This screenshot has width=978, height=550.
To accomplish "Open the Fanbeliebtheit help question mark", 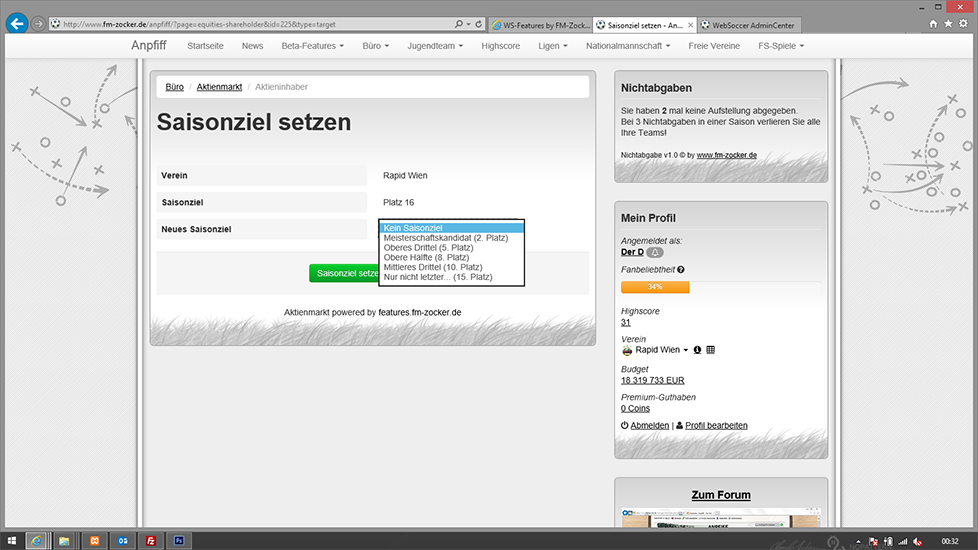I will click(681, 270).
